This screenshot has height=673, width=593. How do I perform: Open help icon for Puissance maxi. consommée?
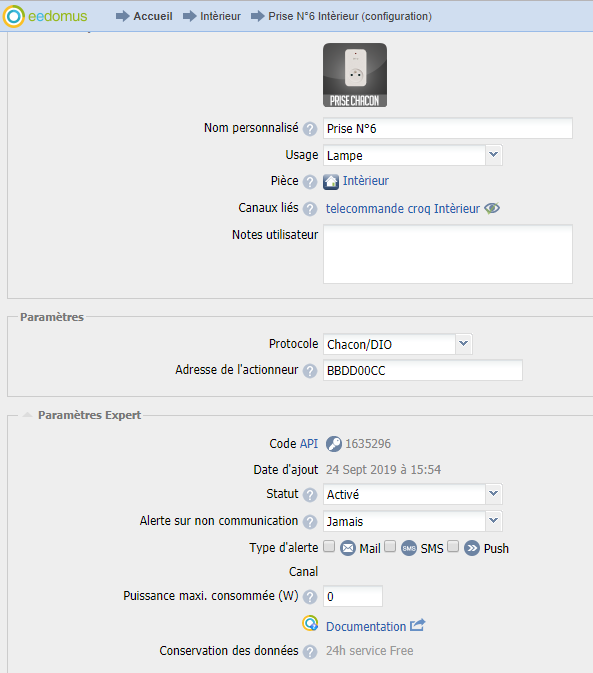[310, 597]
